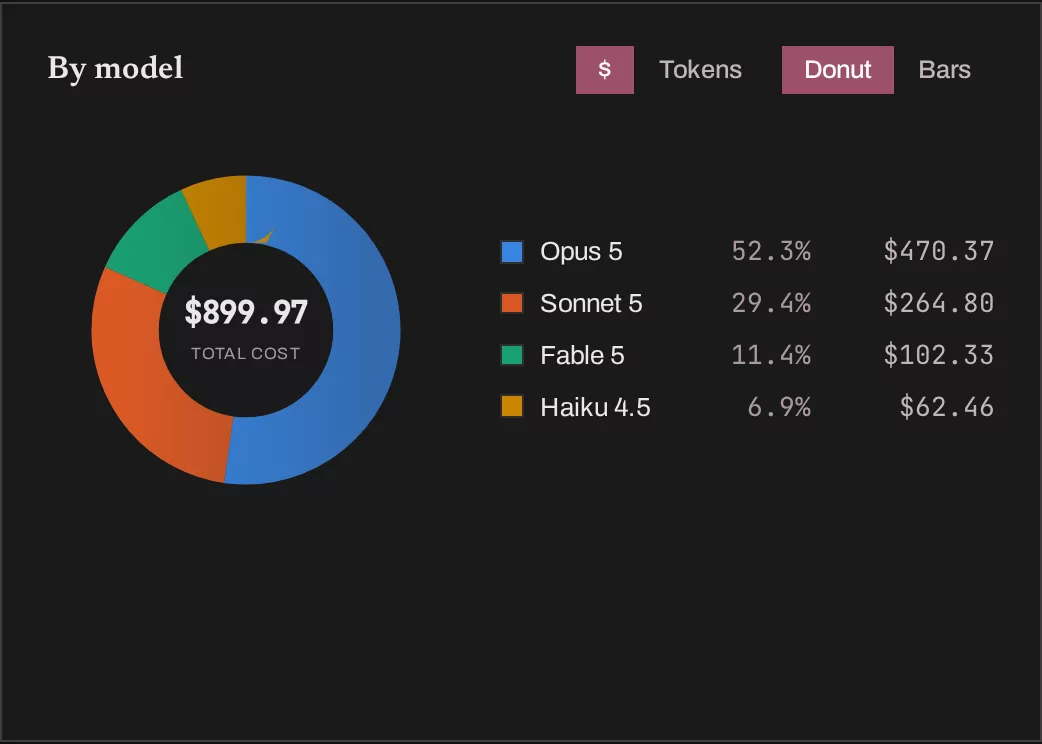
Task: Click the $102.33 cost value
Action: (938, 355)
